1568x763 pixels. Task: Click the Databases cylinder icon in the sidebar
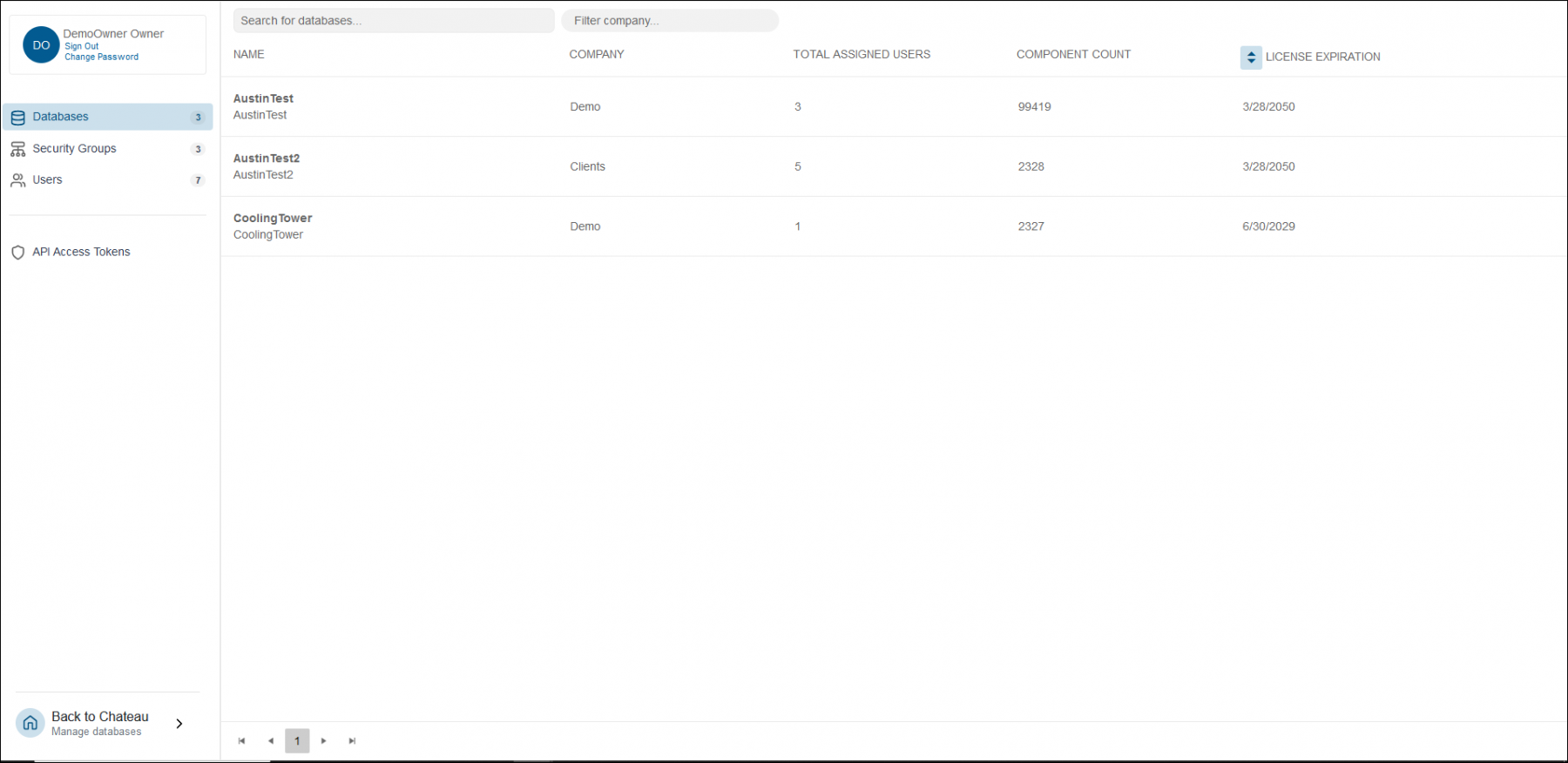tap(17, 117)
